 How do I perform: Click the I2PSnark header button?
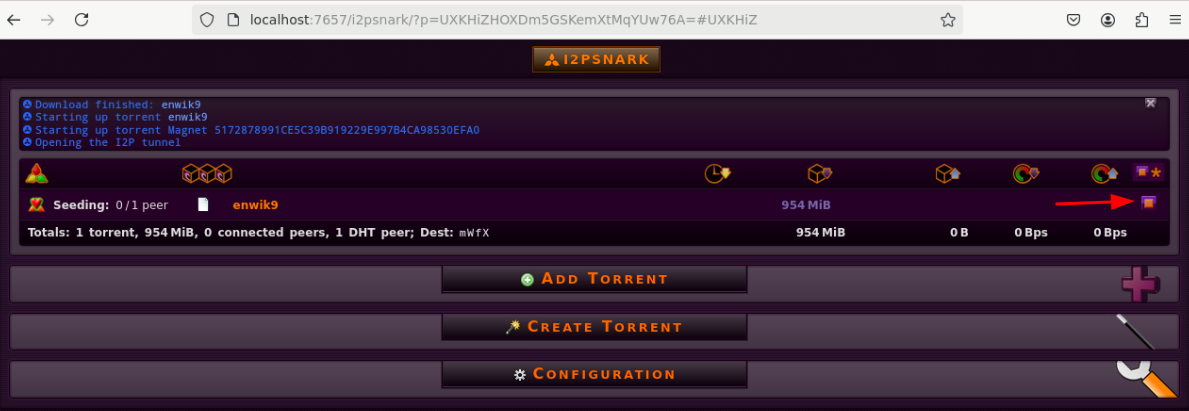pos(596,59)
